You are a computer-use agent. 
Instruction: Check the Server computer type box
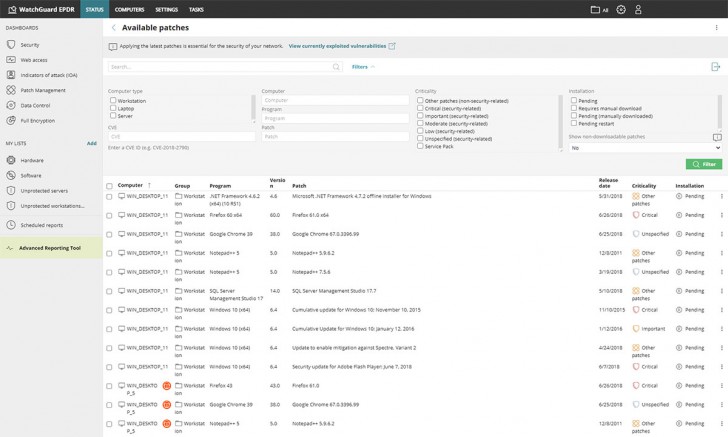click(113, 115)
